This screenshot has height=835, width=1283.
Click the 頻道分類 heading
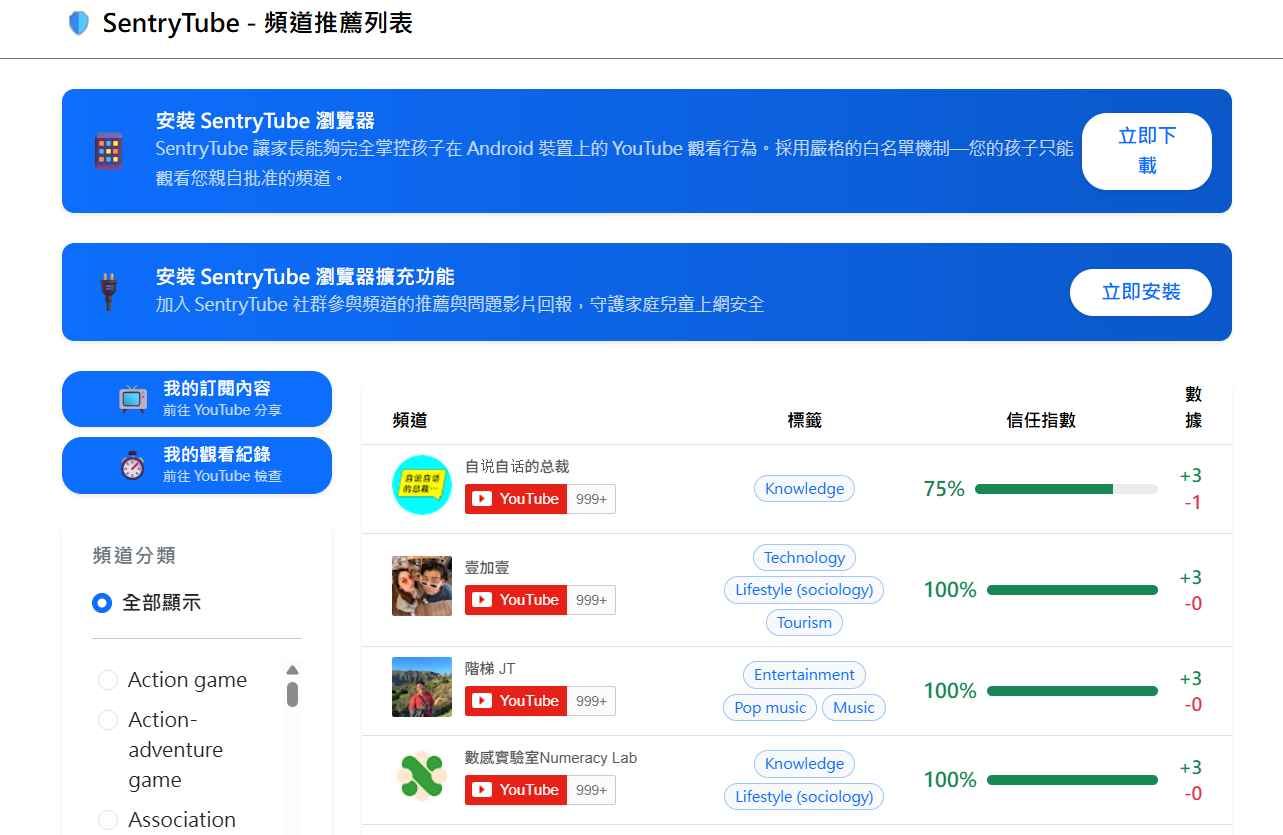tap(134, 556)
